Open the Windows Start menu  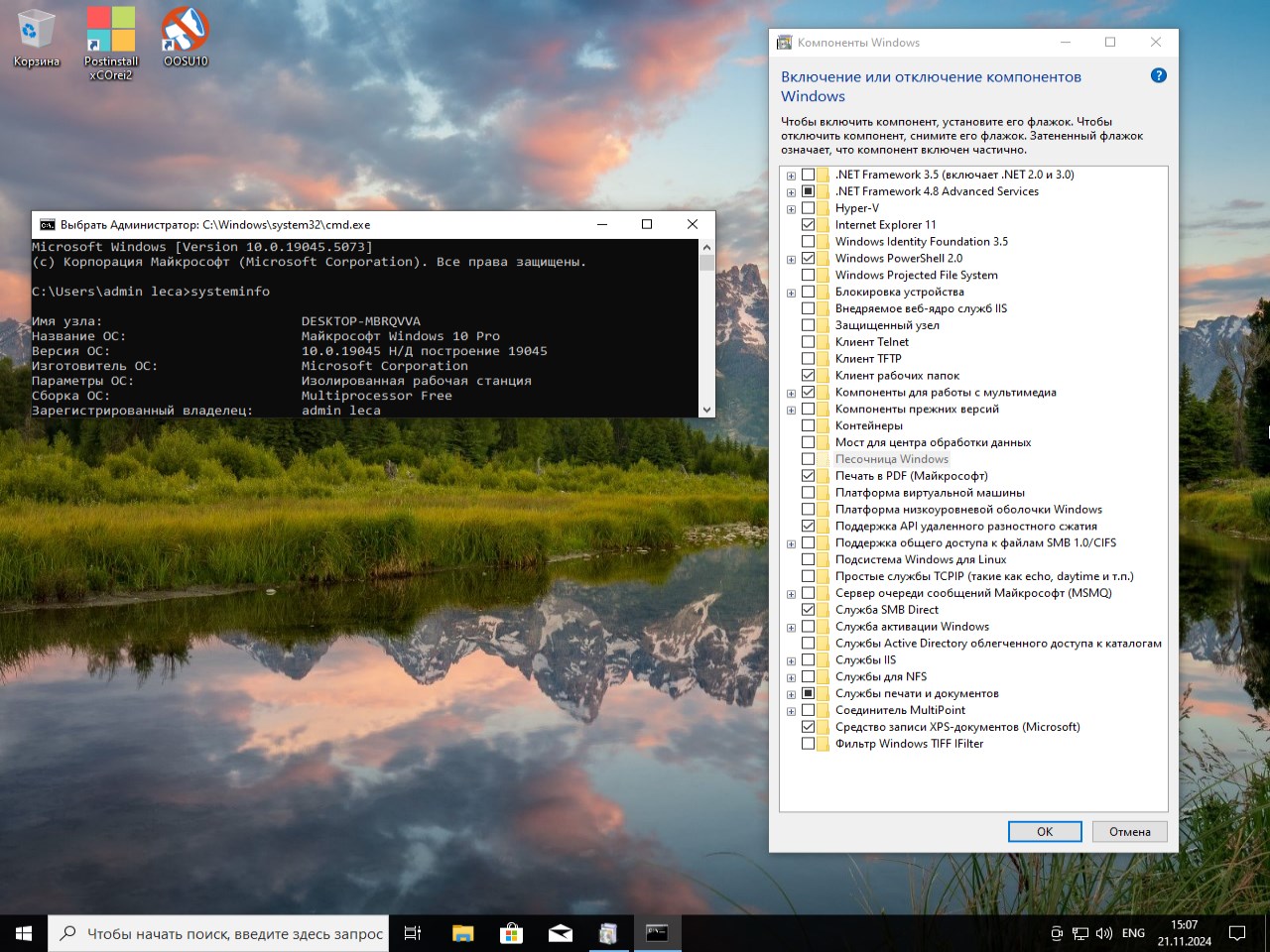click(x=24, y=933)
